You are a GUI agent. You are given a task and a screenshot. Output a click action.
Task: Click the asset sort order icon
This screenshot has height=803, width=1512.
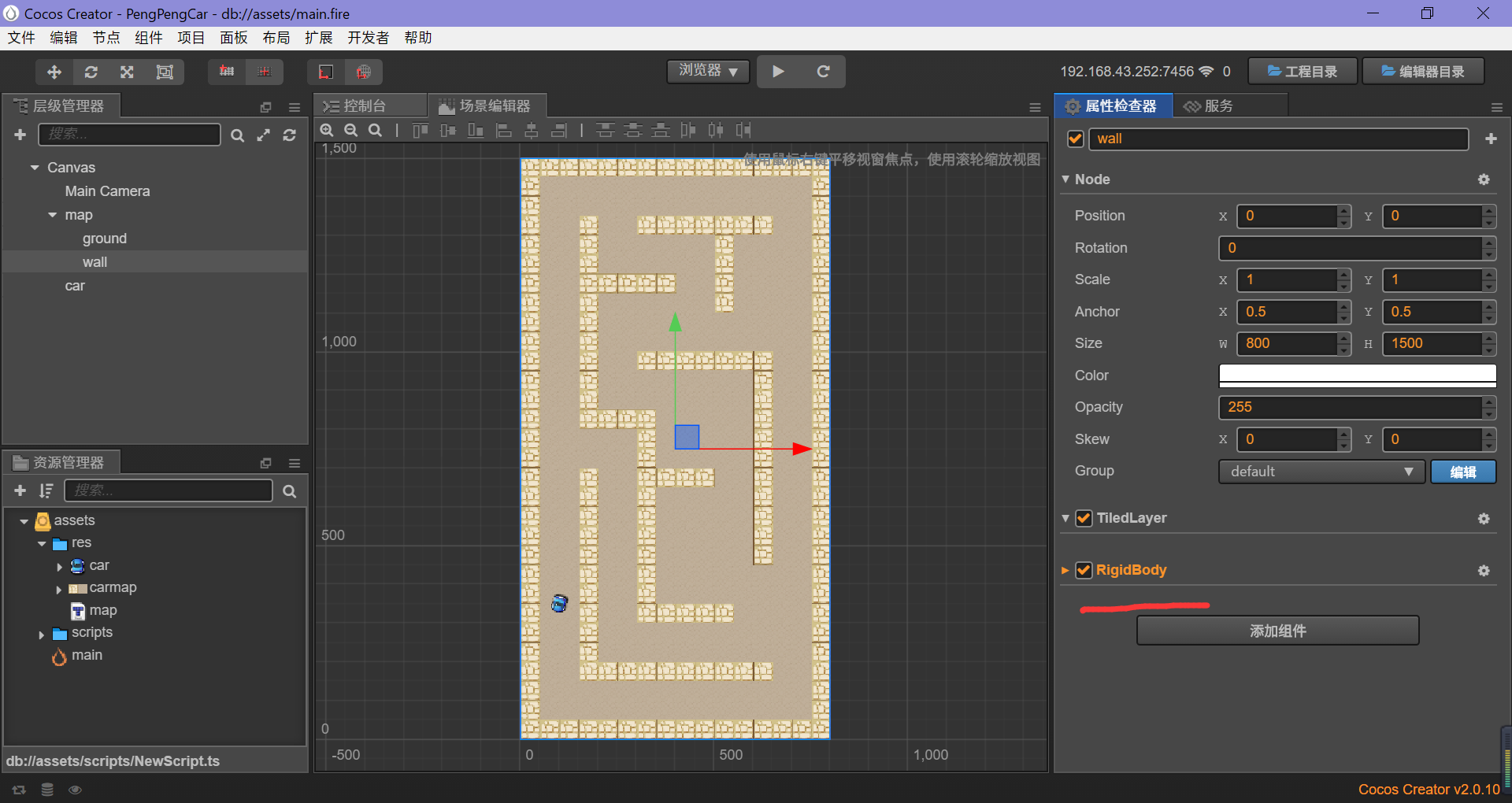(x=46, y=490)
